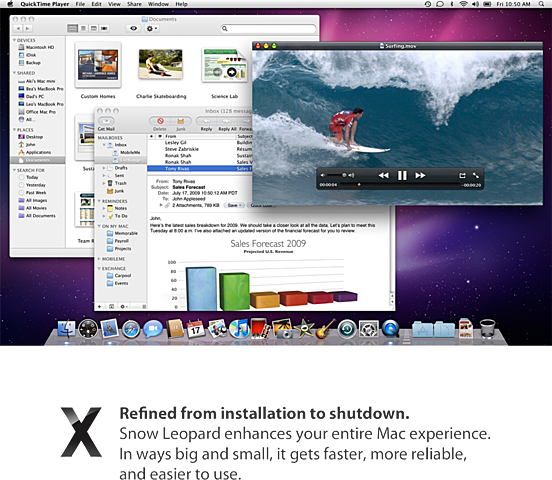Expand Trash mailbox in Mail
552x480 pixels.
click(104, 183)
